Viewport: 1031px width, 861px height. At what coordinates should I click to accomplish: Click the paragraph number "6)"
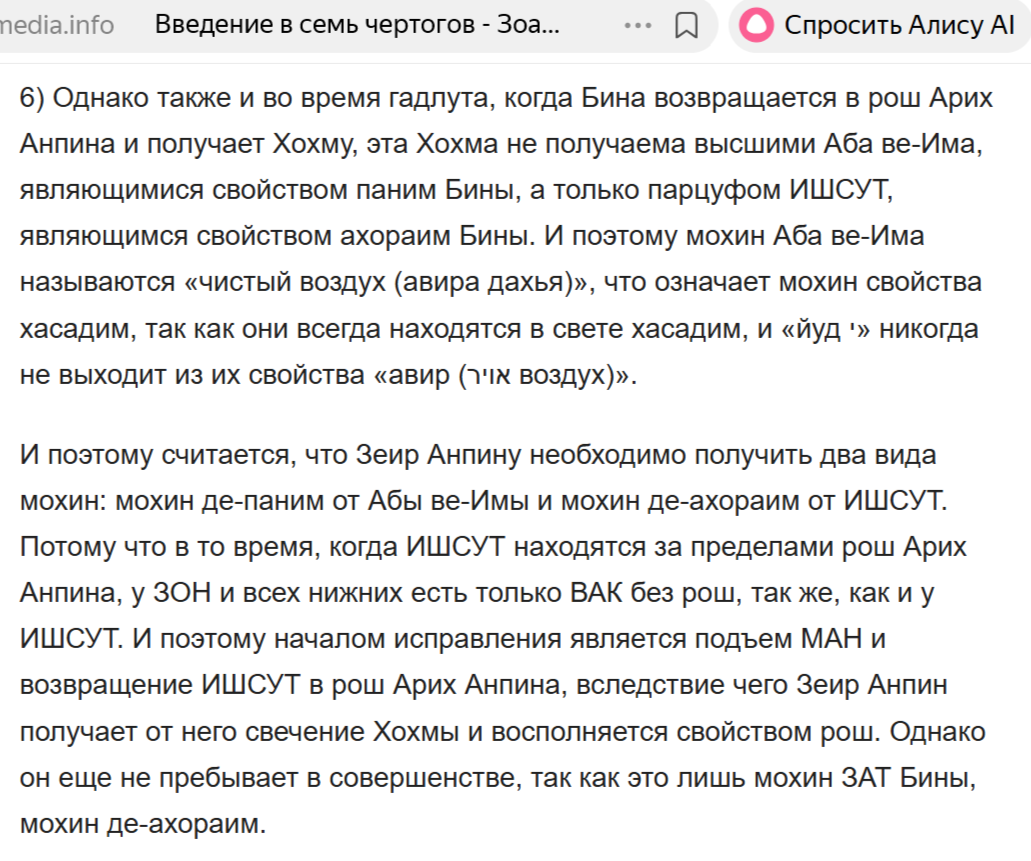[x=32, y=98]
